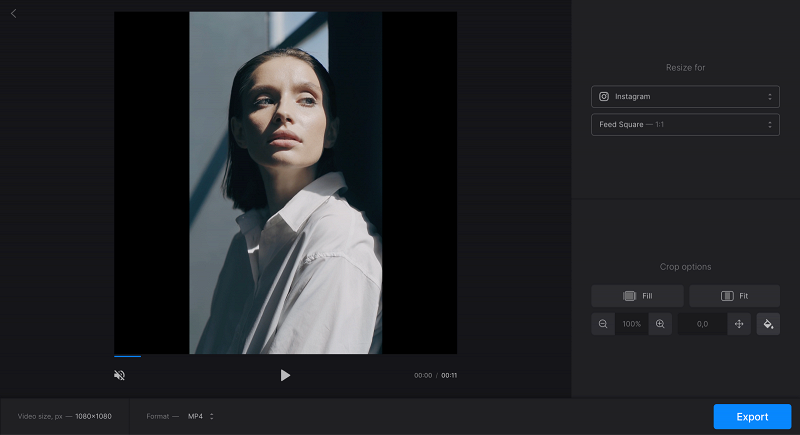Open the background fill color bucket
This screenshot has width=800, height=435.
point(768,324)
